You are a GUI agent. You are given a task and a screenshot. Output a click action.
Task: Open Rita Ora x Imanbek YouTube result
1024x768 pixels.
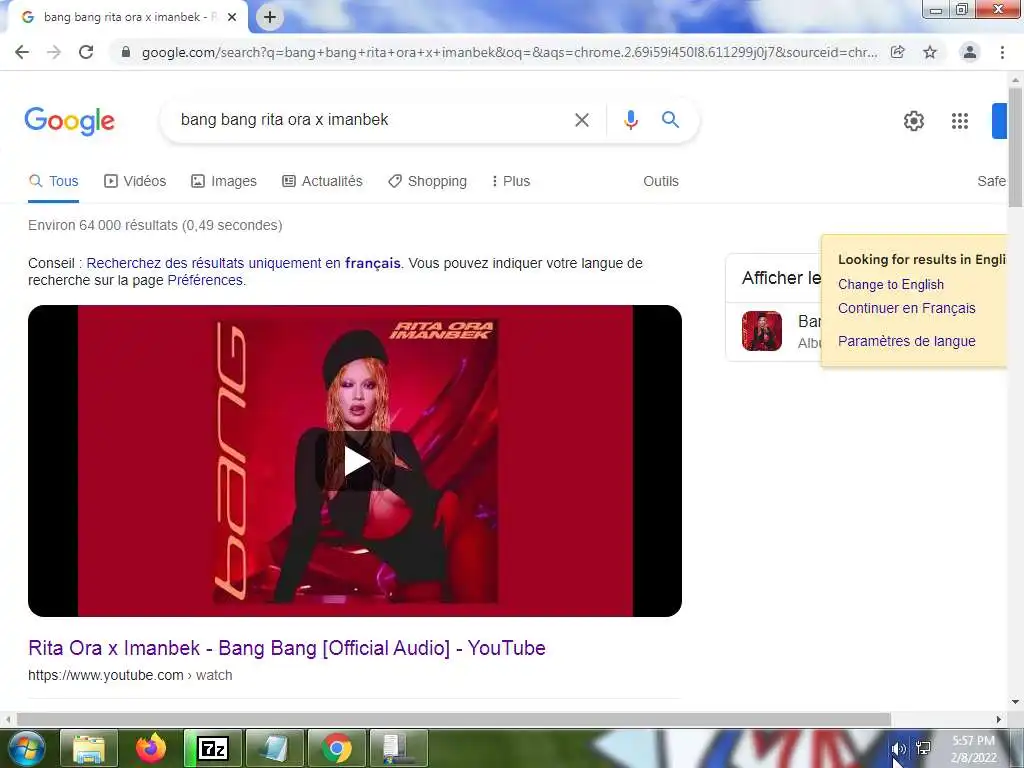(287, 648)
